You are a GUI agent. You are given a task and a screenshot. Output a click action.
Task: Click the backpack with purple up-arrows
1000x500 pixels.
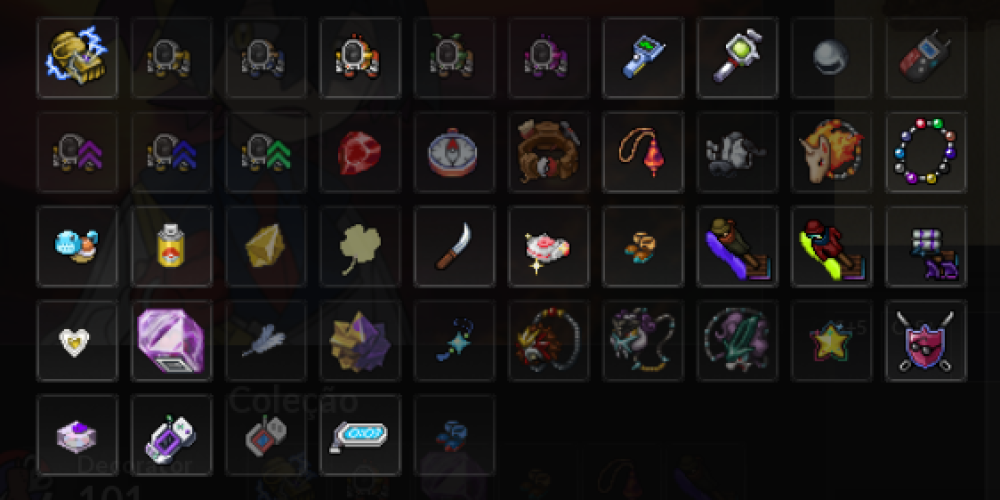point(77,152)
